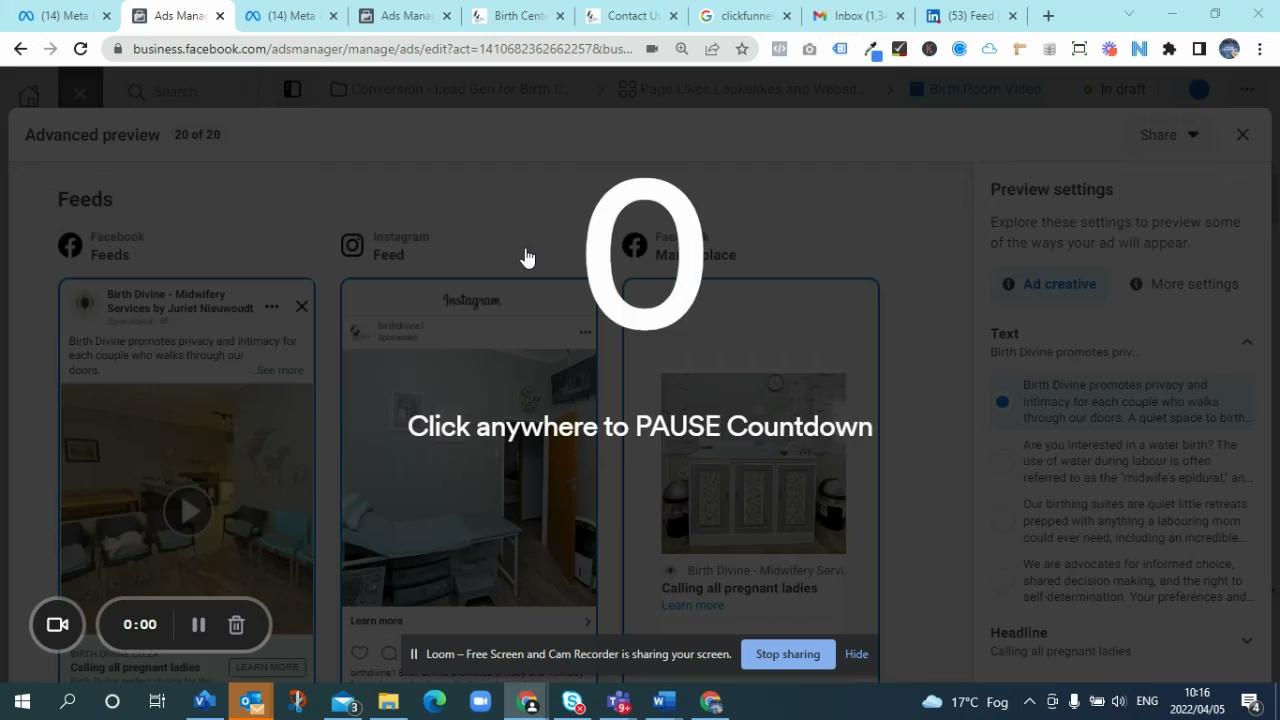This screenshot has height=720, width=1280.
Task: Collapse the Text section in Preview settings
Action: tap(1247, 342)
